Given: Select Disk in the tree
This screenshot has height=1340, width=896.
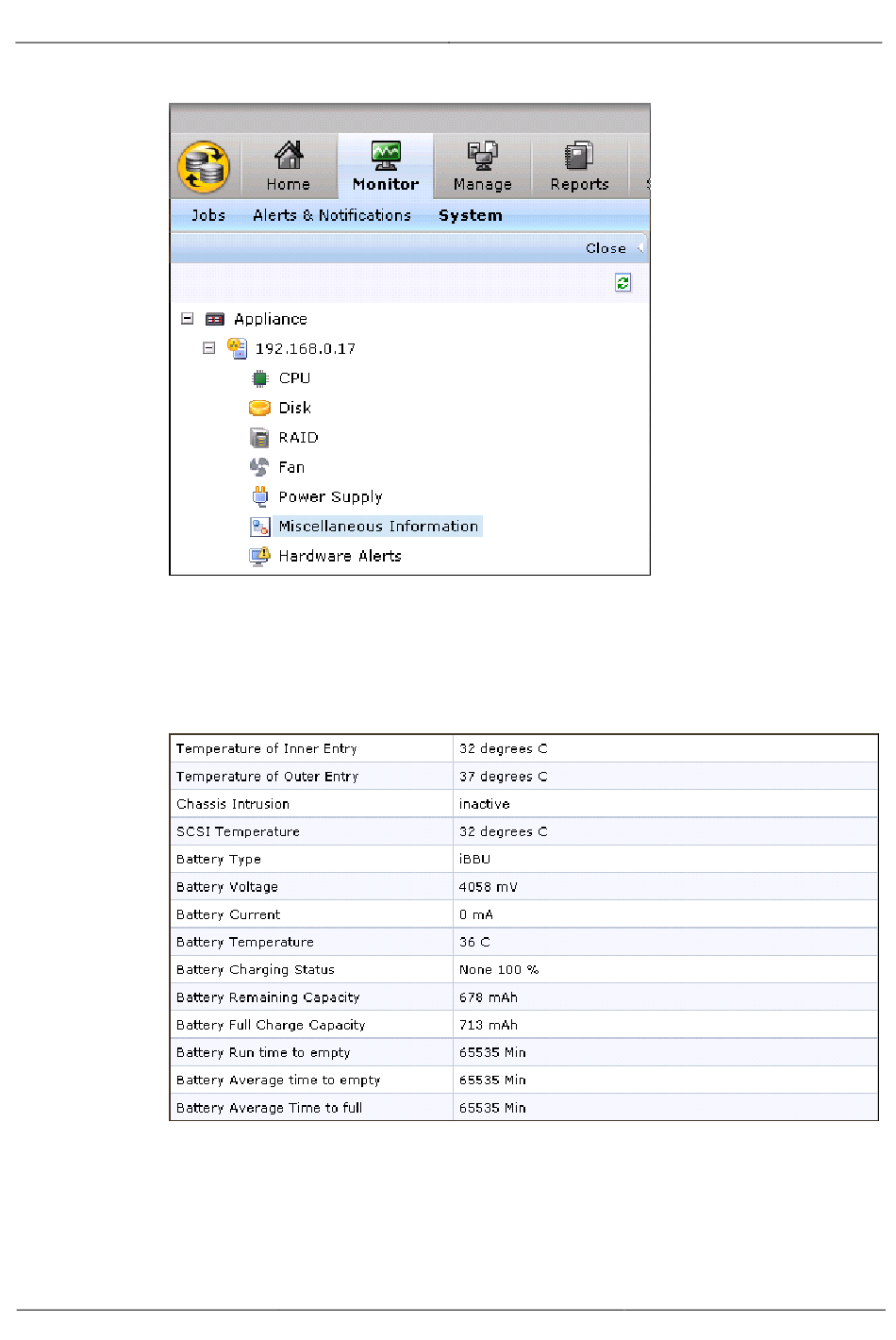Looking at the screenshot, I should click(x=295, y=408).
